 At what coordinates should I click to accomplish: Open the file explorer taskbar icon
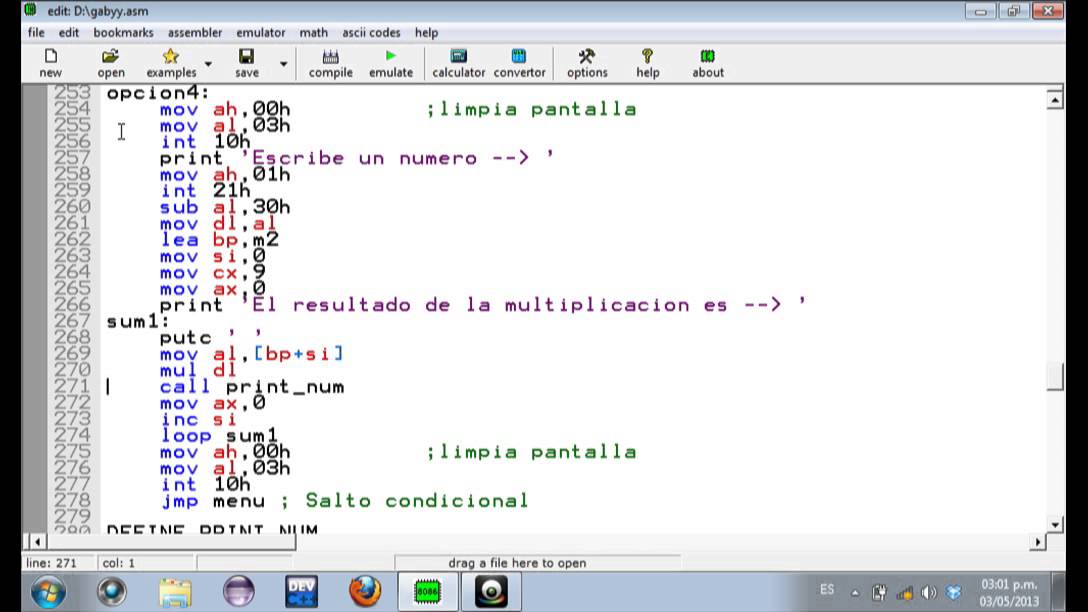pyautogui.click(x=175, y=593)
